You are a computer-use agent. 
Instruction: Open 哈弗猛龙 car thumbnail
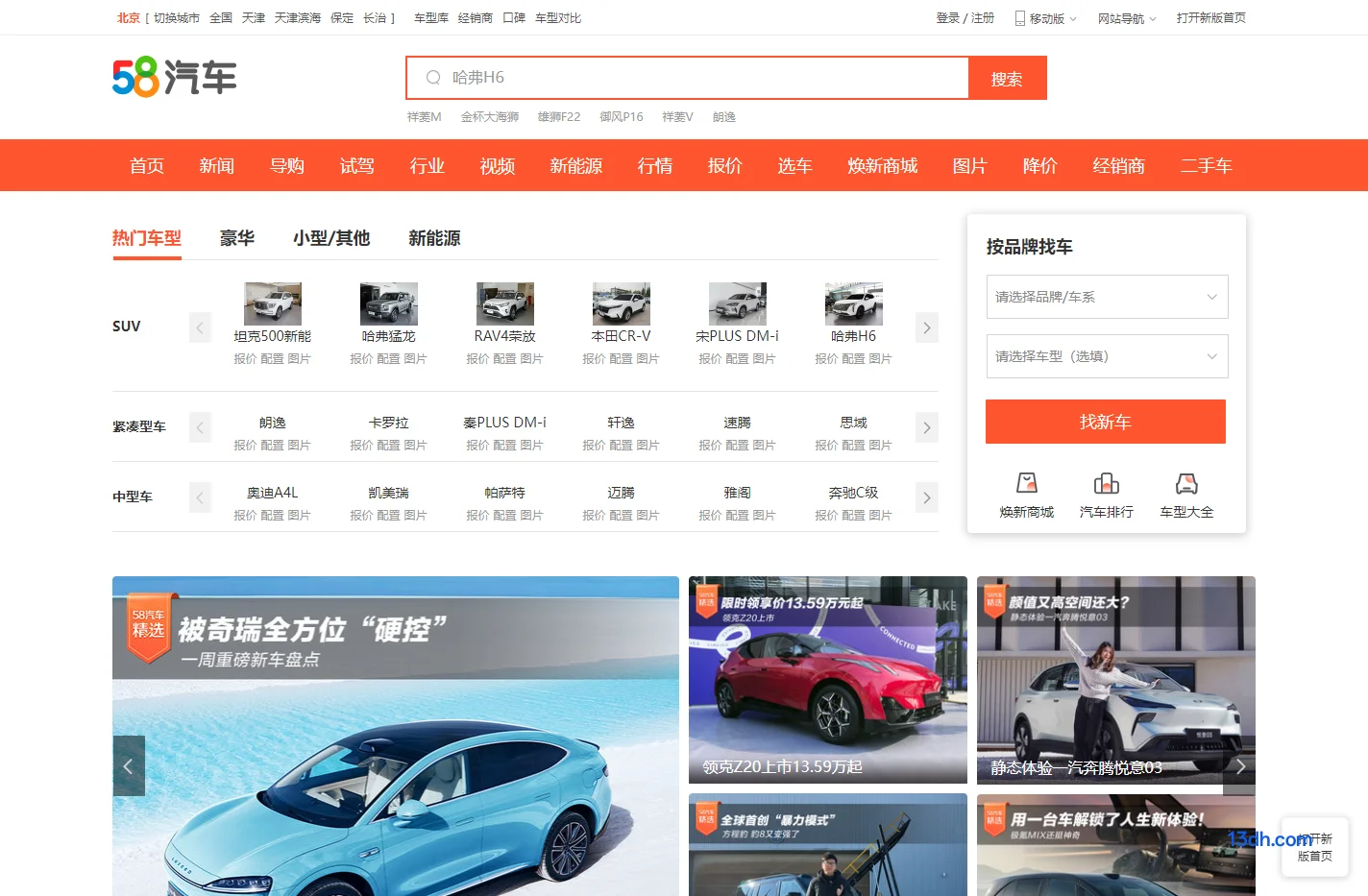tap(389, 303)
